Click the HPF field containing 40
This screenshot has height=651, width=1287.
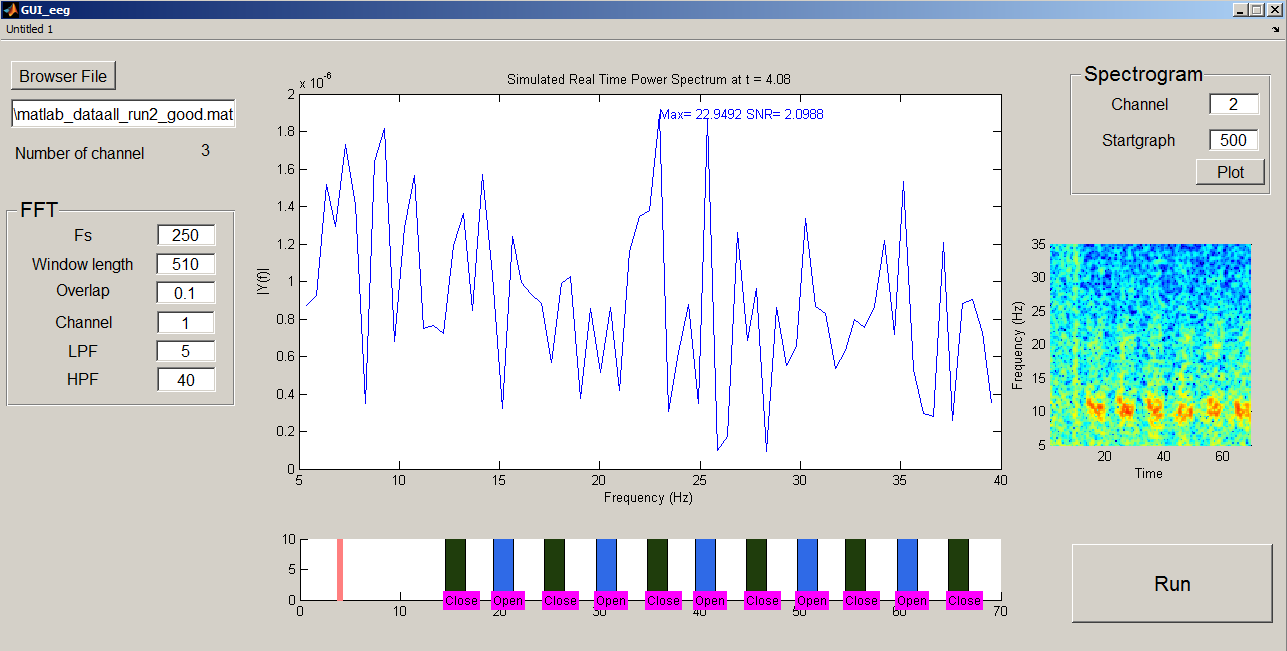coord(186,379)
